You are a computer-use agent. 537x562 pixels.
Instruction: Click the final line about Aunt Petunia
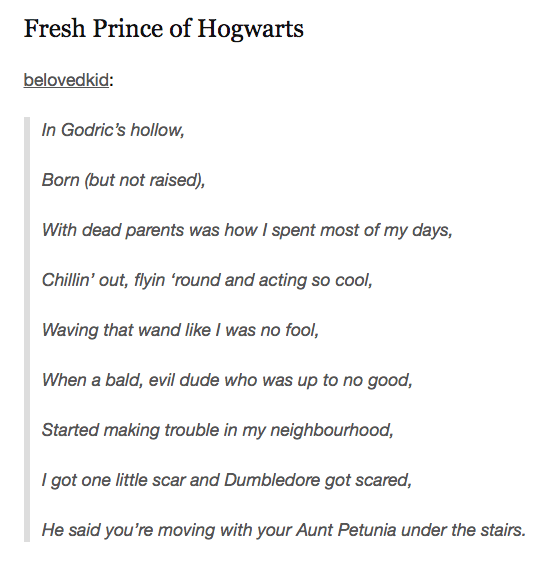point(284,530)
